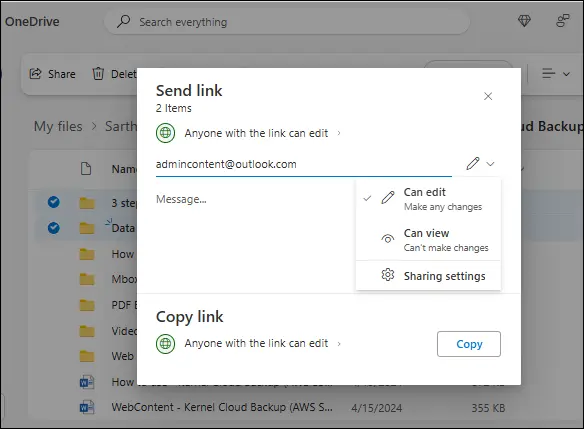The width and height of the screenshot is (584, 429).
Task: Select the Can edit option
Action: tap(428, 199)
